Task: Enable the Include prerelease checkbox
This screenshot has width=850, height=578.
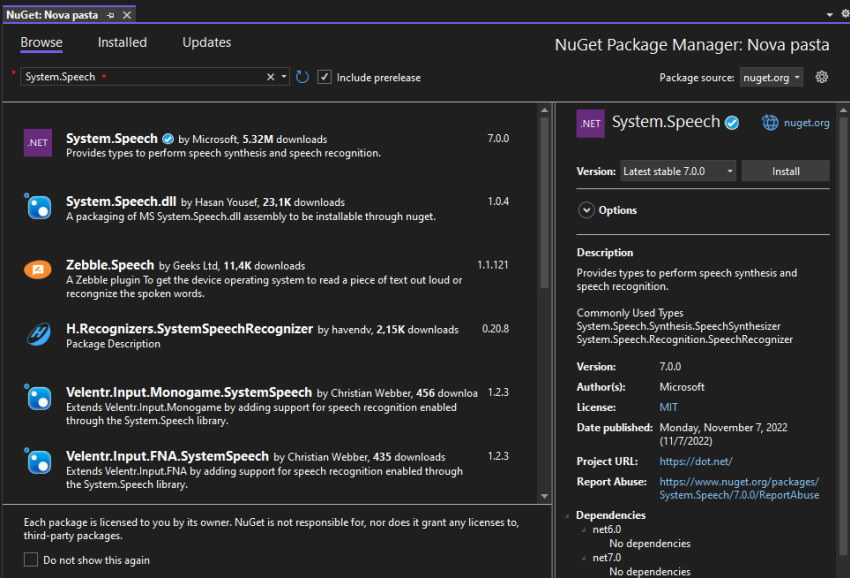Action: 325,76
